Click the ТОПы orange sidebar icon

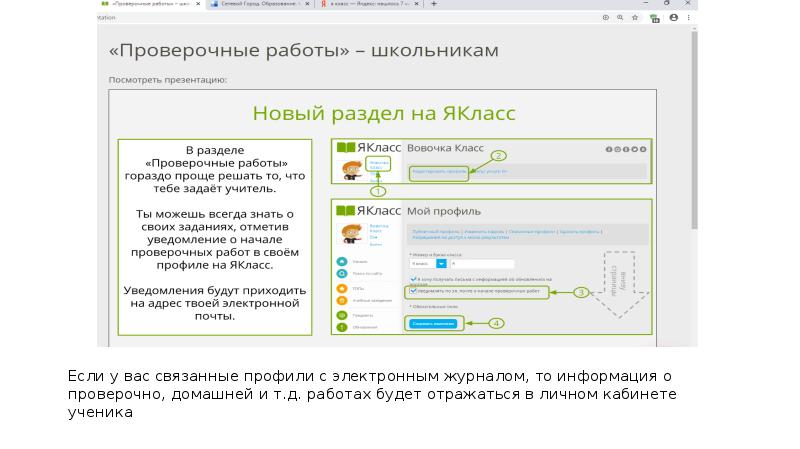(342, 288)
